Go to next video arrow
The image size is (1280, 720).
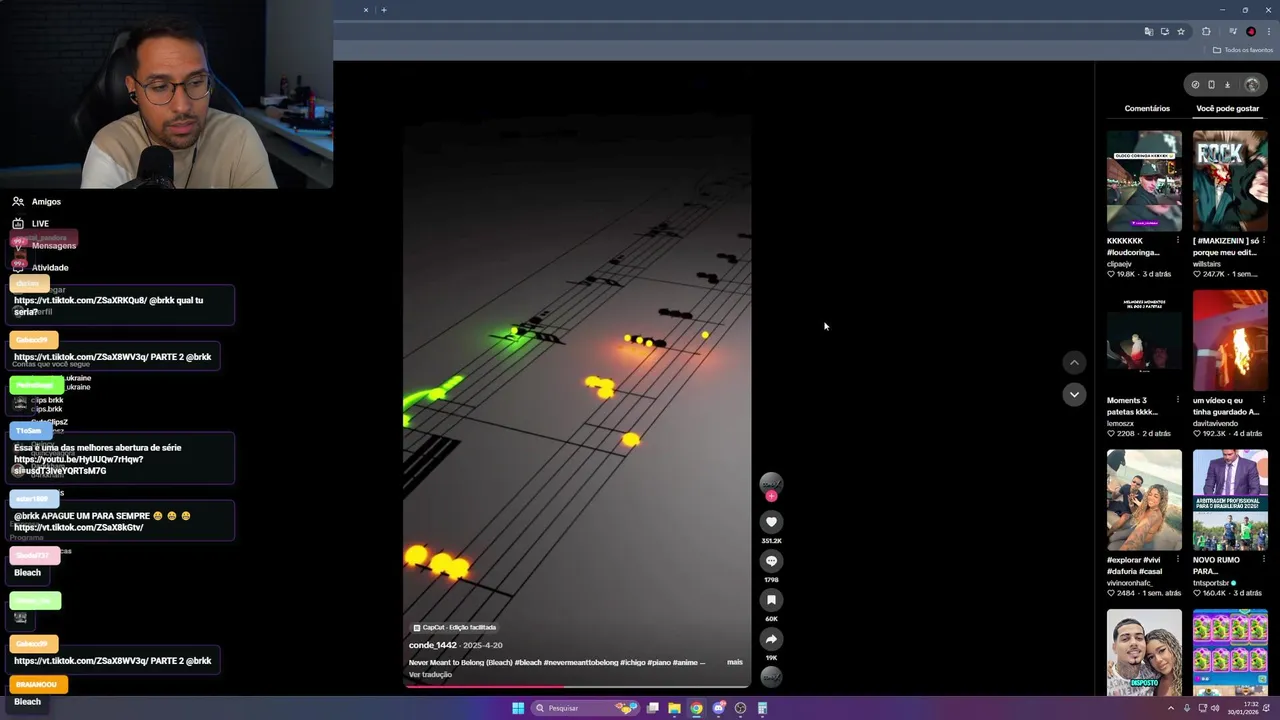pos(1074,394)
